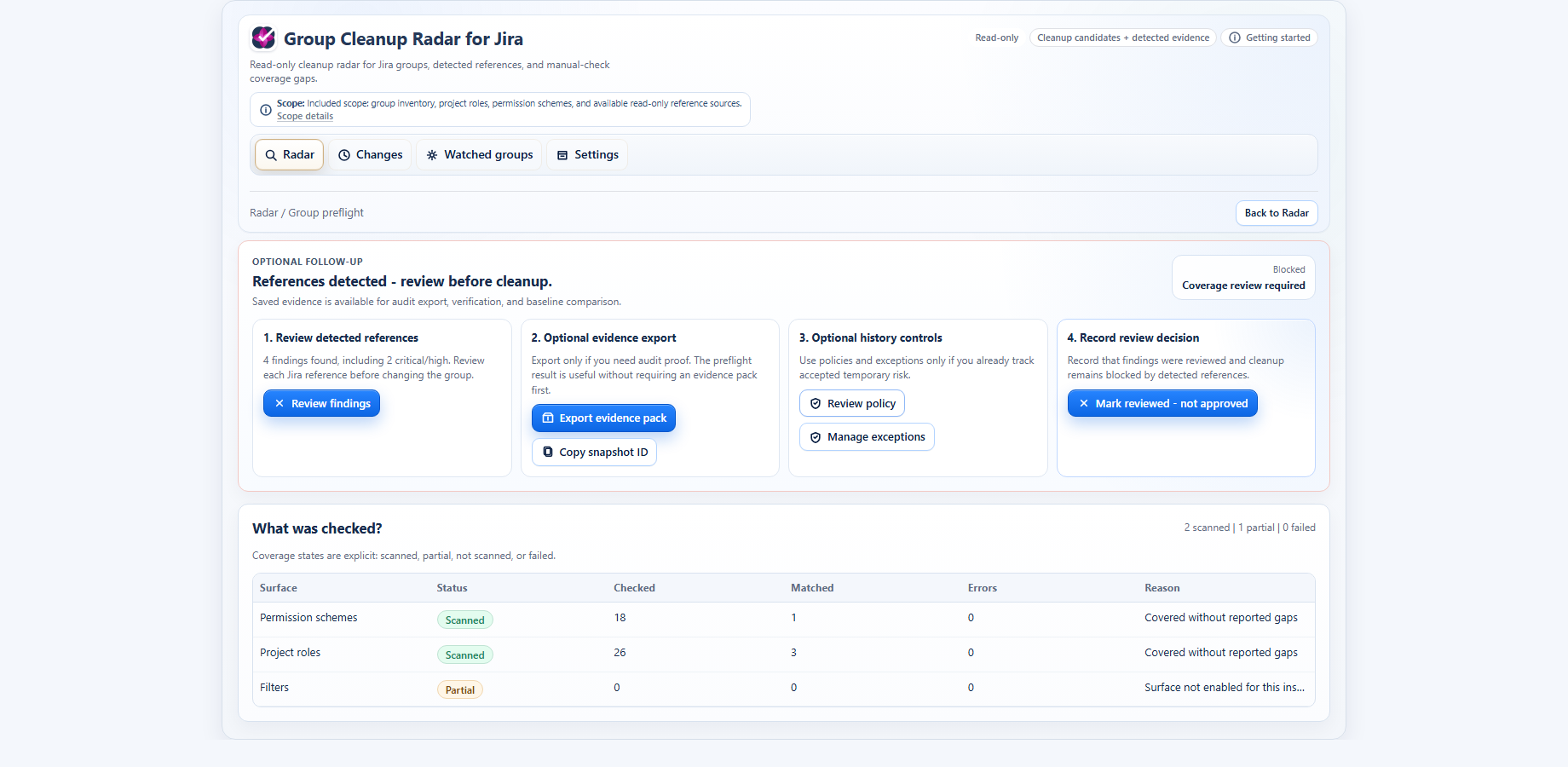Open the Radar tab
This screenshot has width=1568, height=767.
click(x=290, y=155)
